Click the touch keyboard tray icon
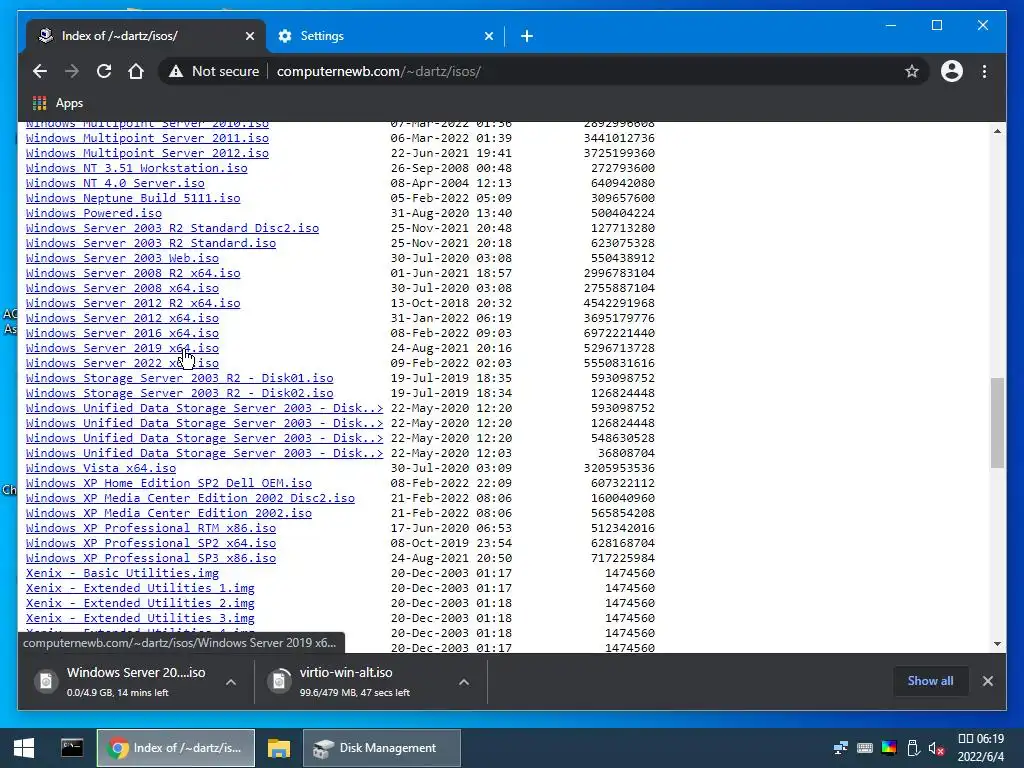The height and width of the screenshot is (768, 1024). [x=865, y=748]
